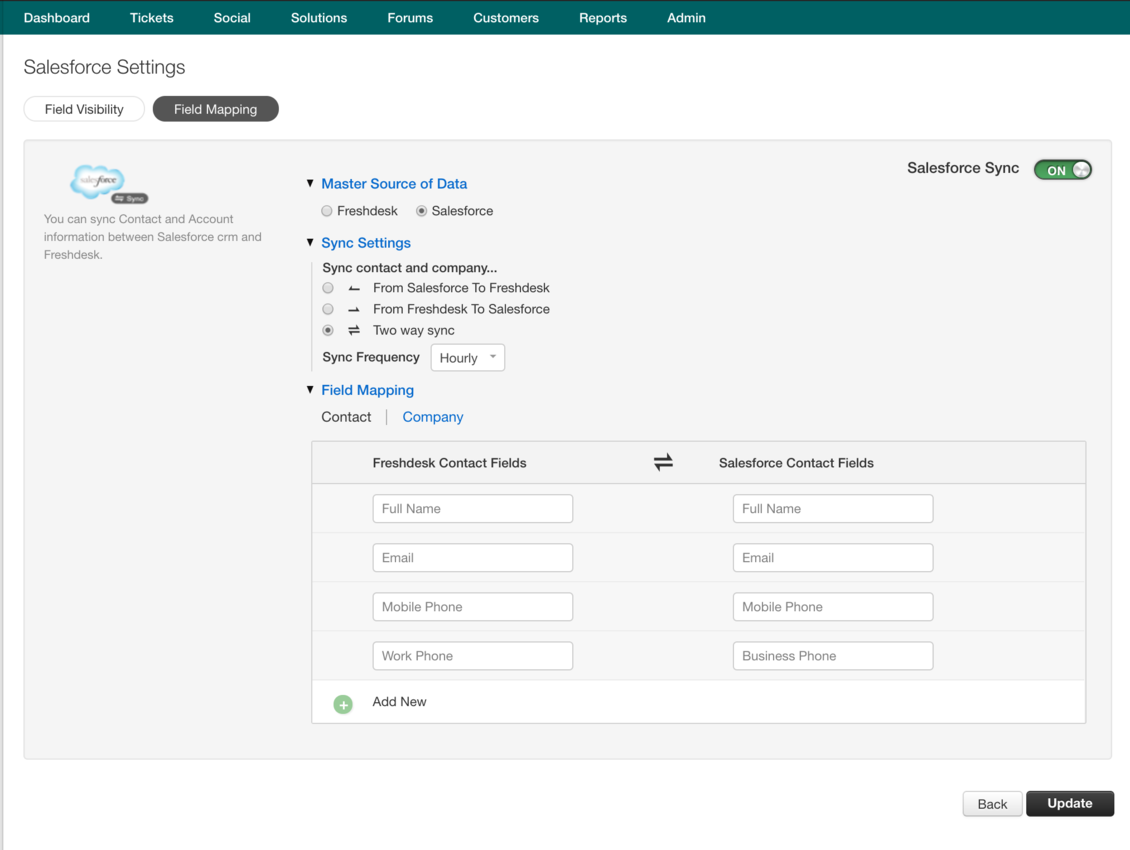Toggle Salesforce Sync off

1062,169
